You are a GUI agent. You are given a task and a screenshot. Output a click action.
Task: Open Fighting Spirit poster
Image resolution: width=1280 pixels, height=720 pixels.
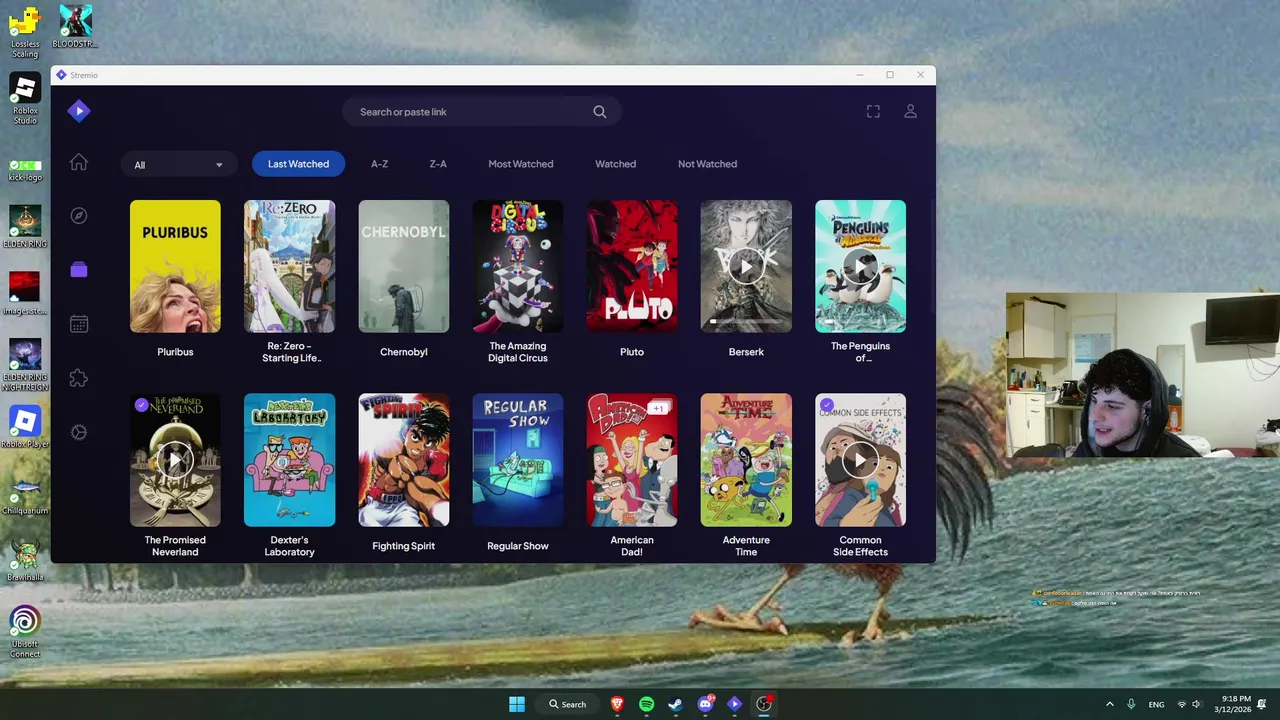tap(404, 460)
